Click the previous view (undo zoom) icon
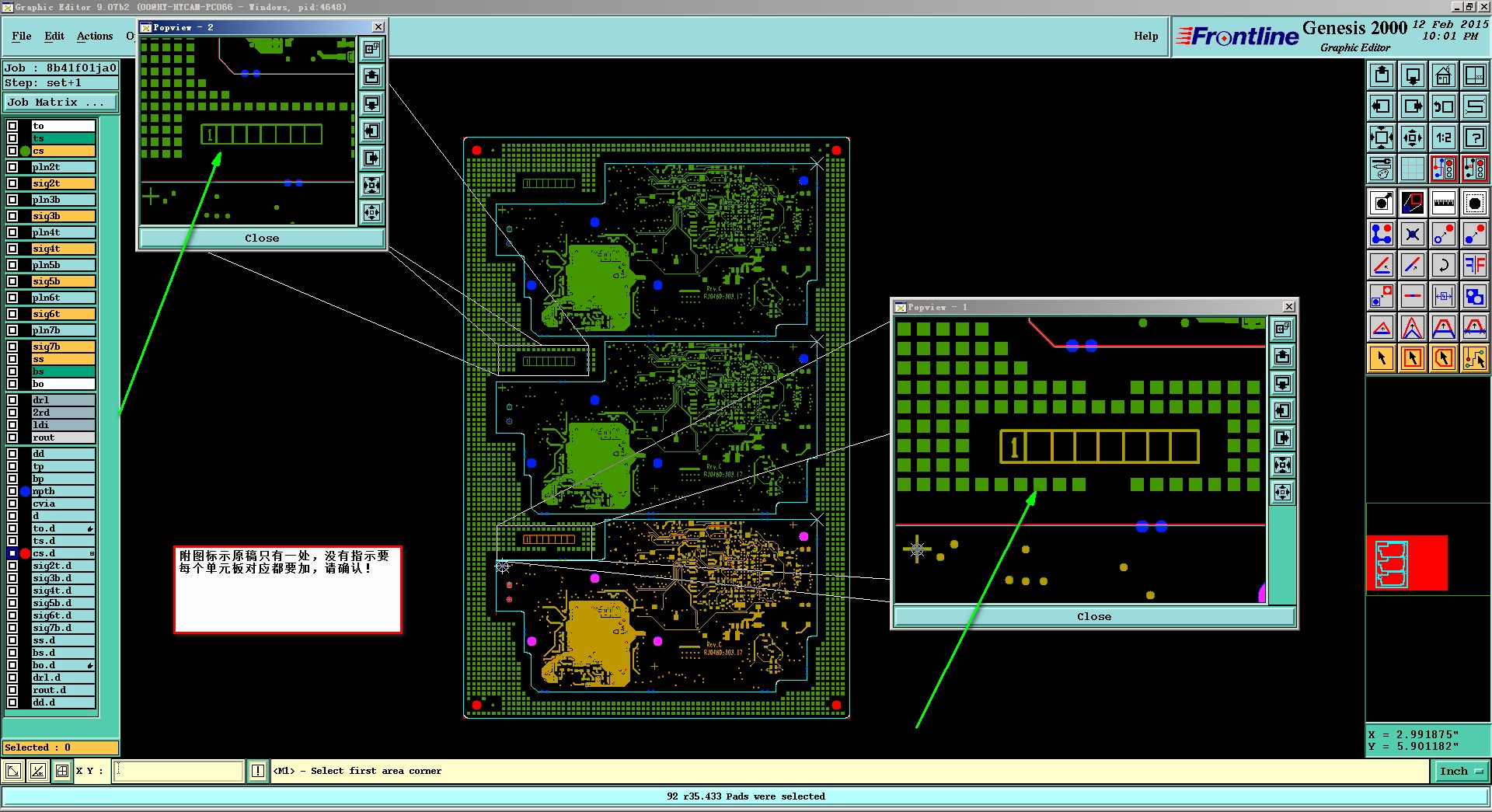Viewport: 1492px width, 812px height. click(1444, 106)
